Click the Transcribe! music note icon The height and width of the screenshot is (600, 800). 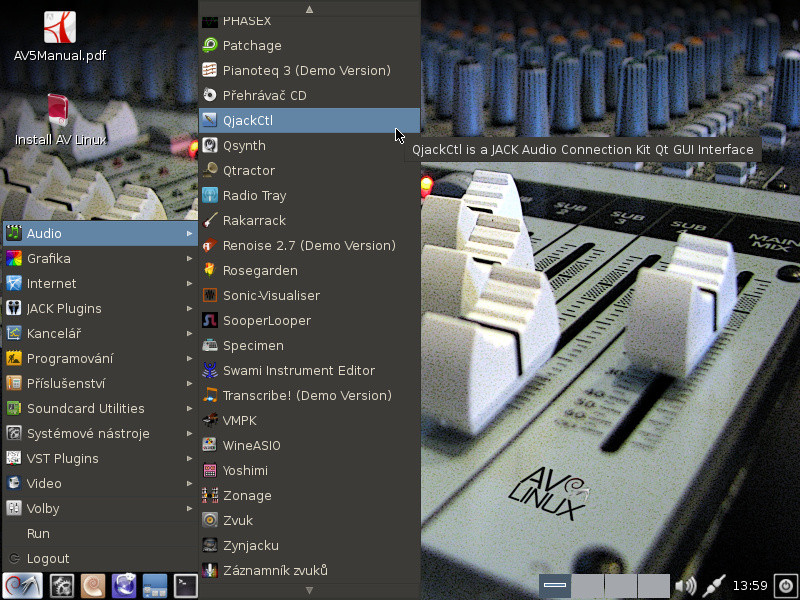point(210,395)
